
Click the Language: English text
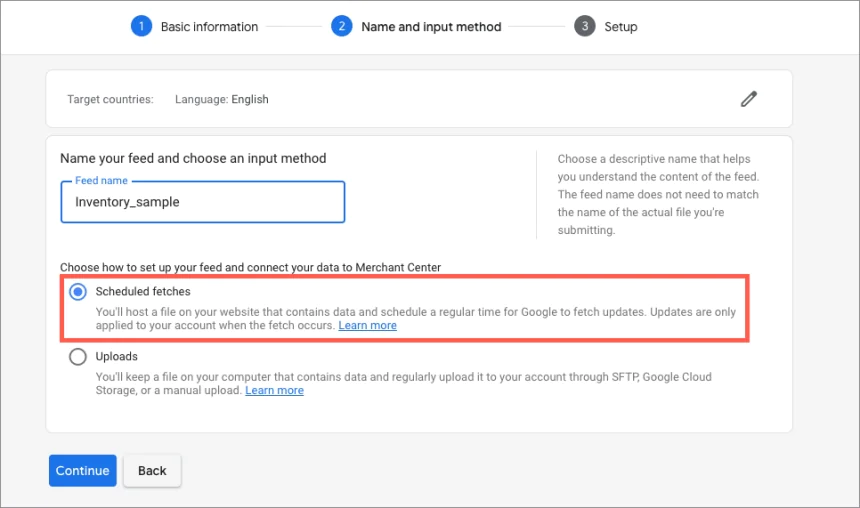[221, 100]
